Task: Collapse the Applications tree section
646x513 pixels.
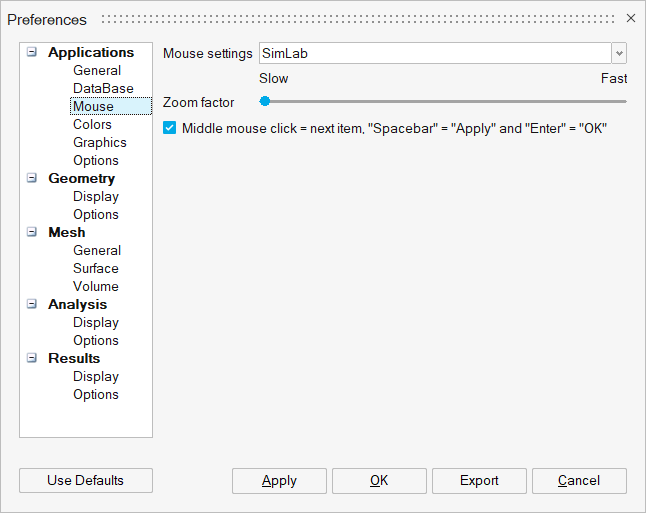Action: point(32,53)
